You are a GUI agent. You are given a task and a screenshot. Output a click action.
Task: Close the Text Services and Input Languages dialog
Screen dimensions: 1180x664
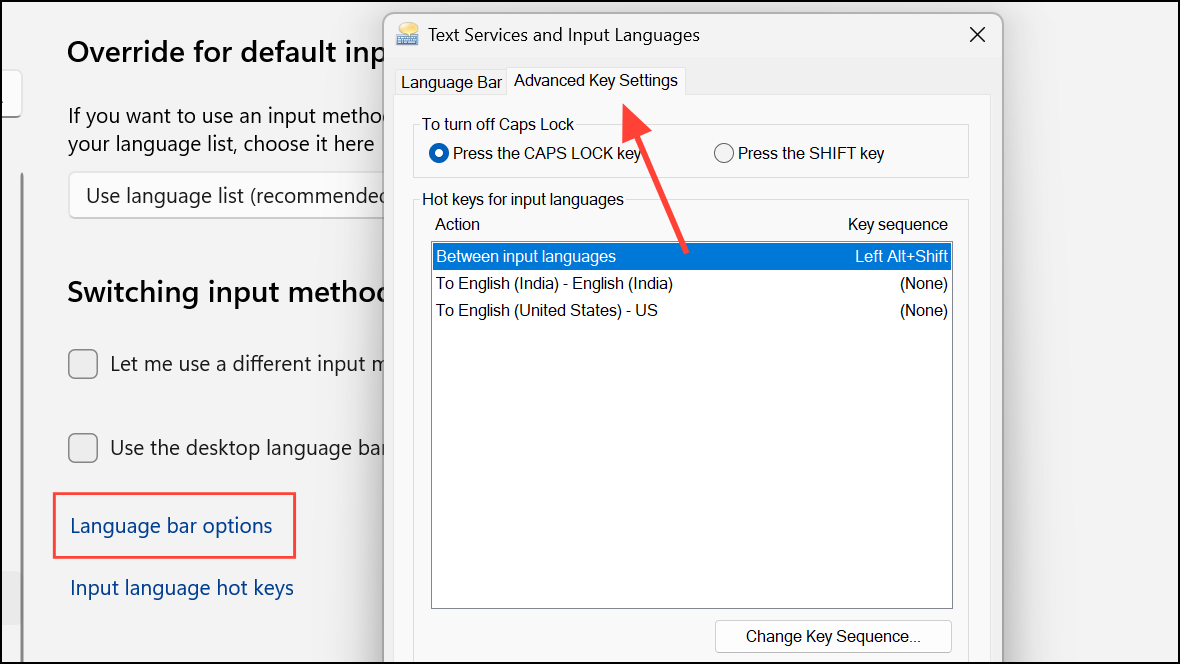point(976,33)
